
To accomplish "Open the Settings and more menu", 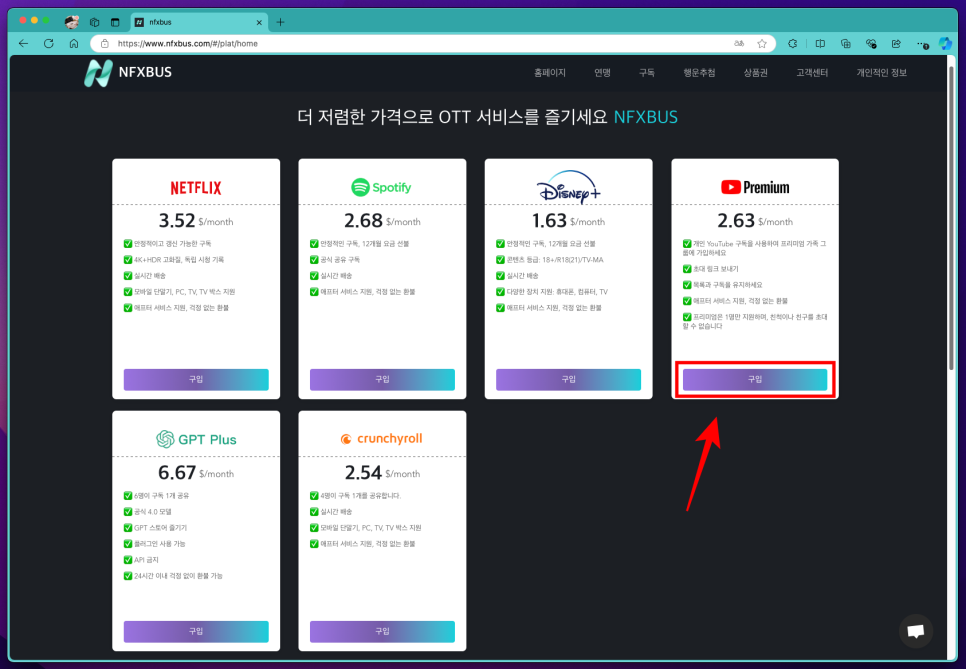I will pos(922,44).
